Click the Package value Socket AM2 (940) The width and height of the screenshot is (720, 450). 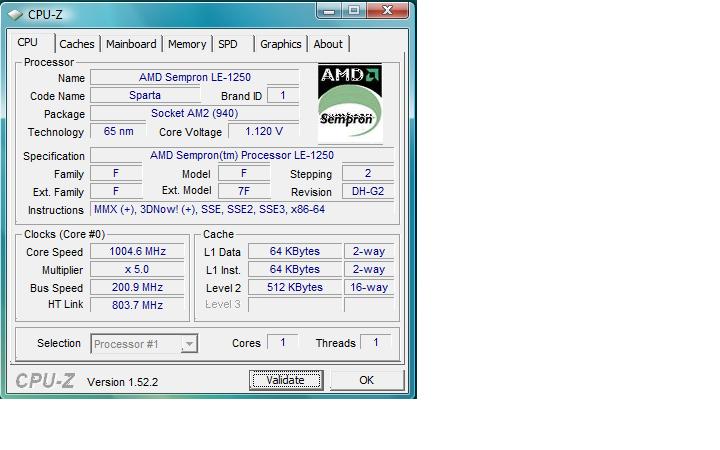[x=195, y=113]
